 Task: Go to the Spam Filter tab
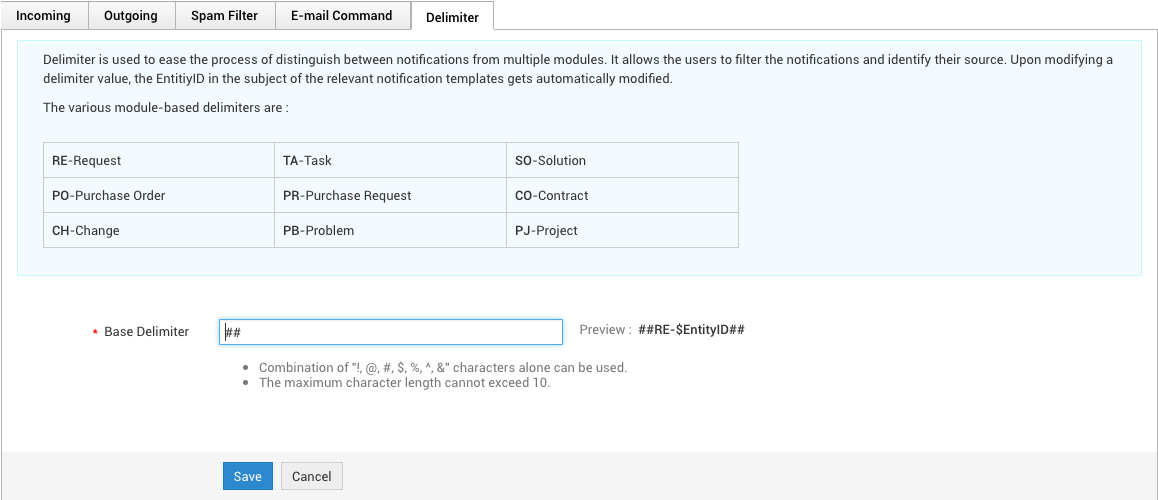[224, 16]
